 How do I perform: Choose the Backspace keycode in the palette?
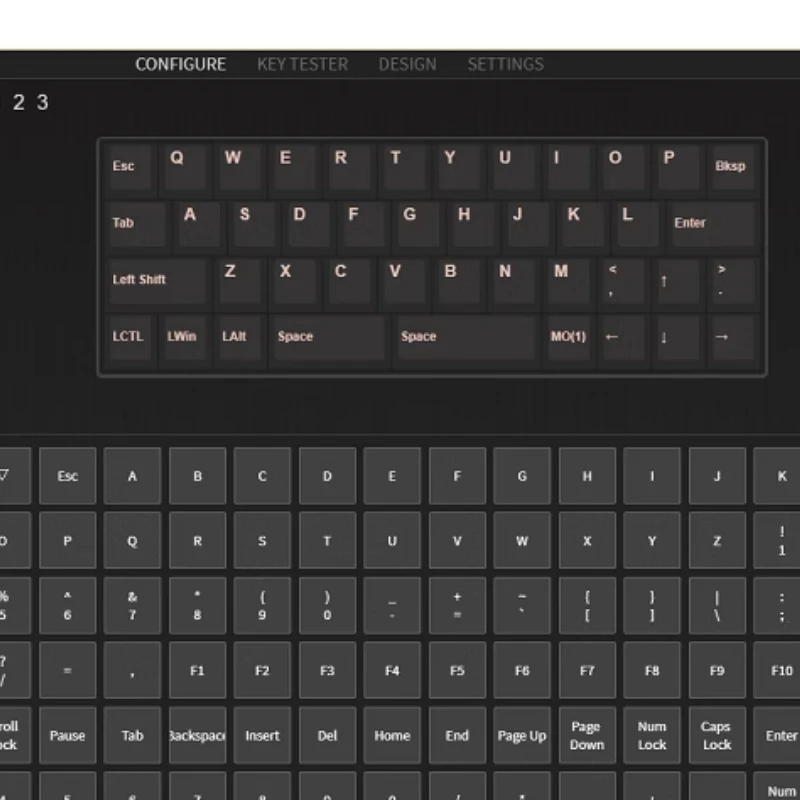(x=197, y=736)
